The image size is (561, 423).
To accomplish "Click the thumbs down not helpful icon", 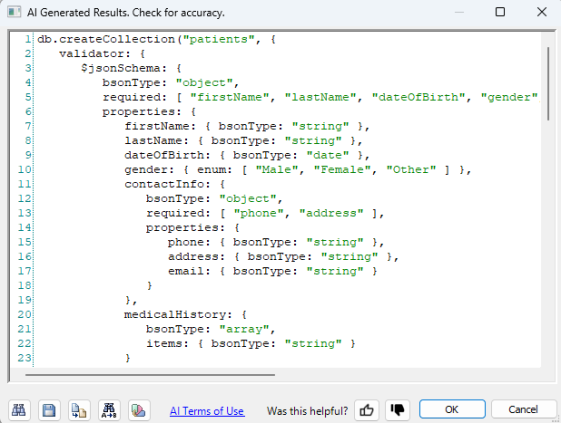I will [397, 410].
